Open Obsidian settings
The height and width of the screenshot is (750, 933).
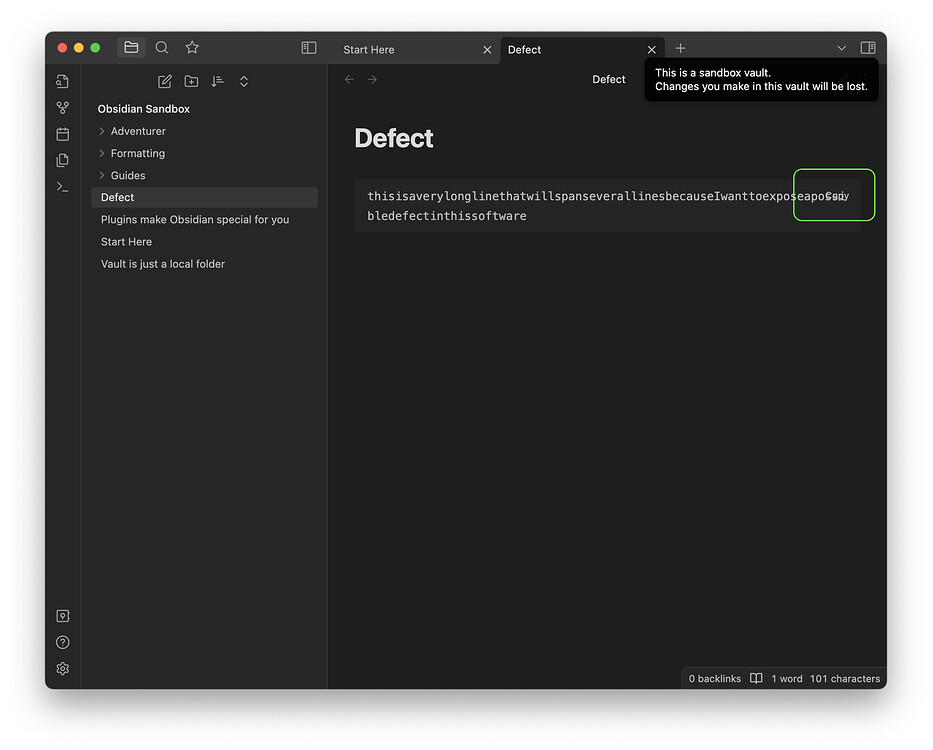click(62, 668)
